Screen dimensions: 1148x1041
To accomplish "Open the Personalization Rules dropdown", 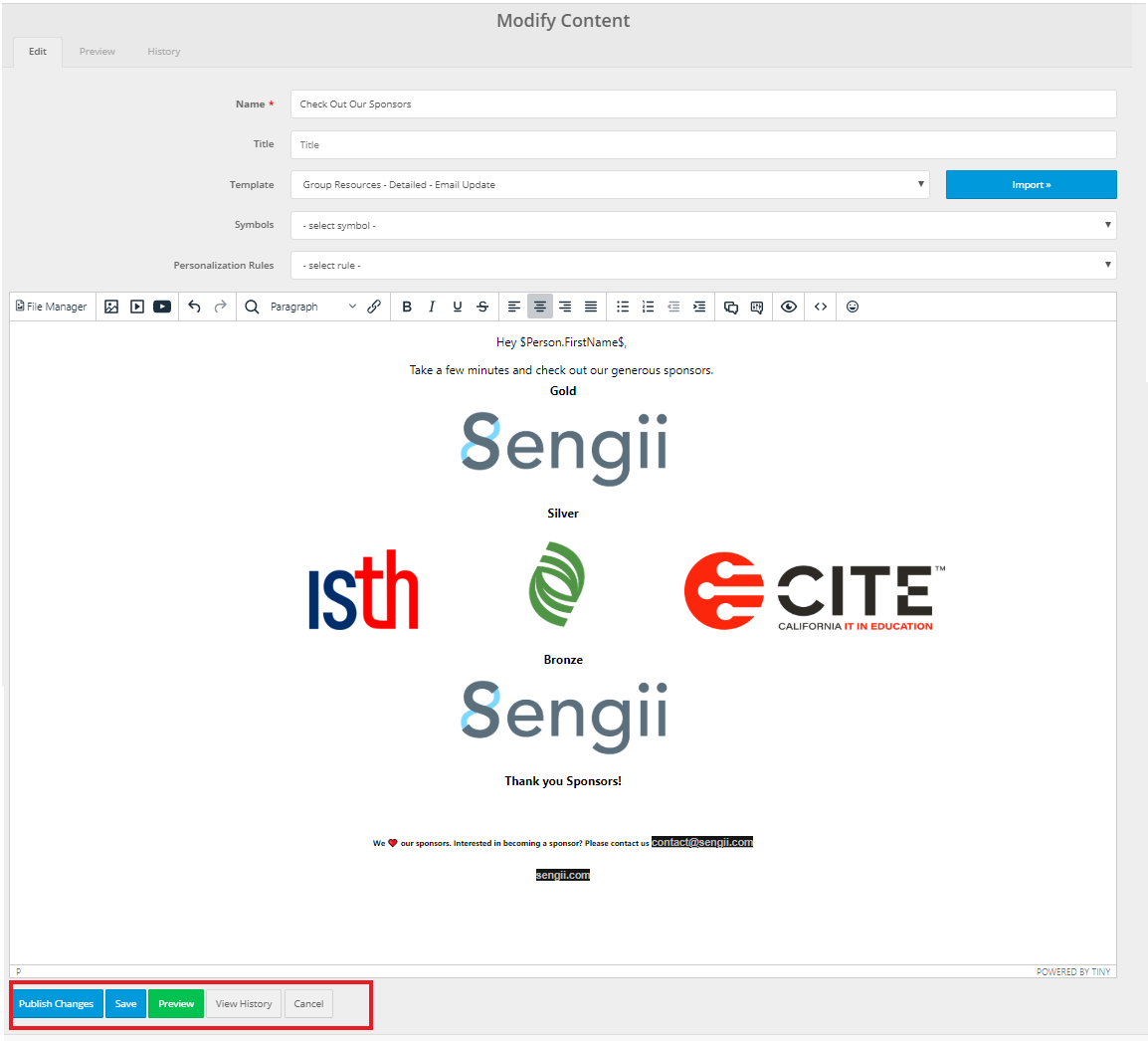I will 703,265.
